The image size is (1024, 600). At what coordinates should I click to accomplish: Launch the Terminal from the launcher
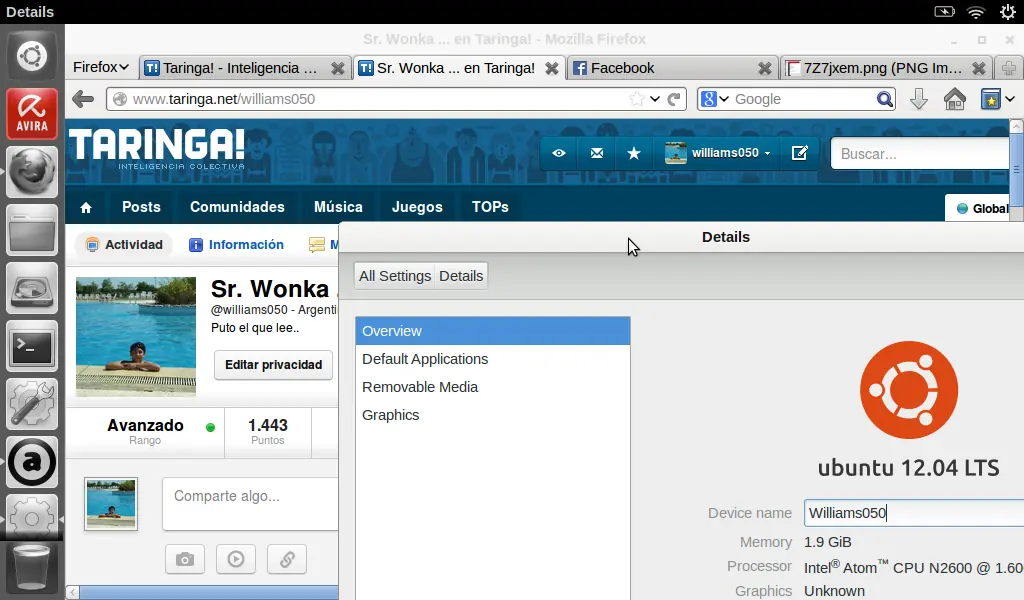tap(31, 345)
